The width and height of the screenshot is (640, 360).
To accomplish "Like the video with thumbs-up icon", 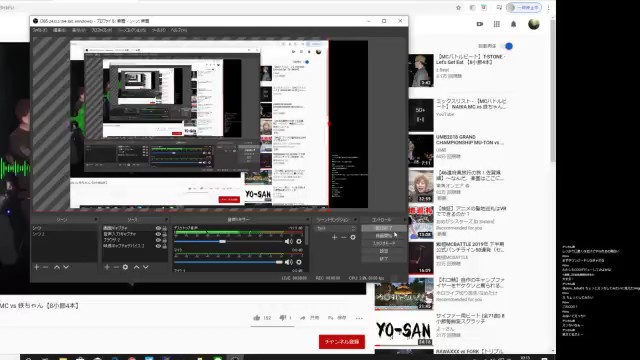I will [257, 318].
